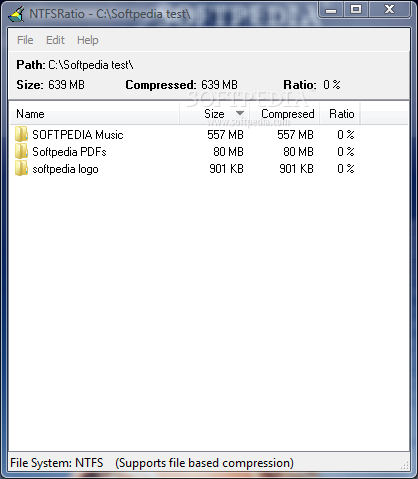Image resolution: width=418 pixels, height=479 pixels.
Task: Click the 901 KB size of softpedia logo
Action: (226, 169)
